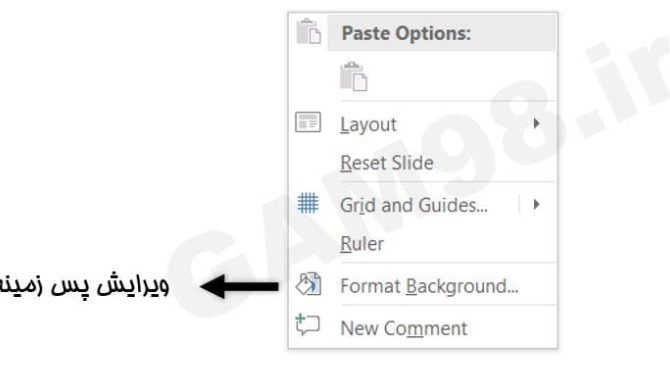Click the slide Layout icon

(308, 122)
